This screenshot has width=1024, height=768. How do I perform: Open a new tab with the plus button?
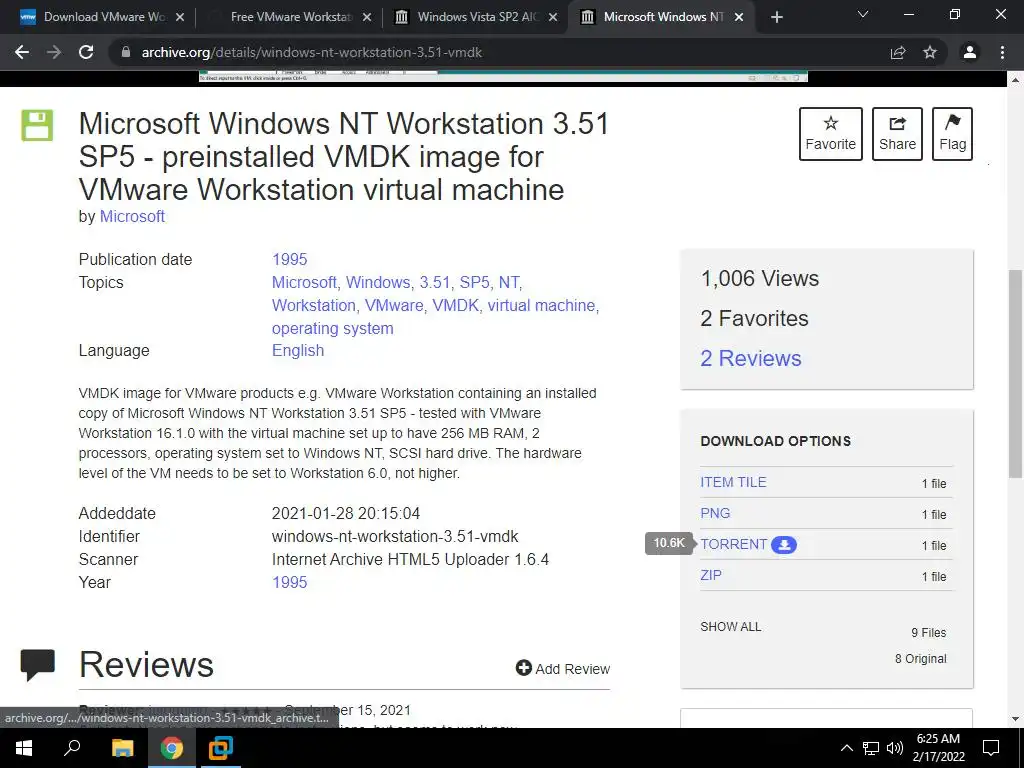tap(776, 18)
